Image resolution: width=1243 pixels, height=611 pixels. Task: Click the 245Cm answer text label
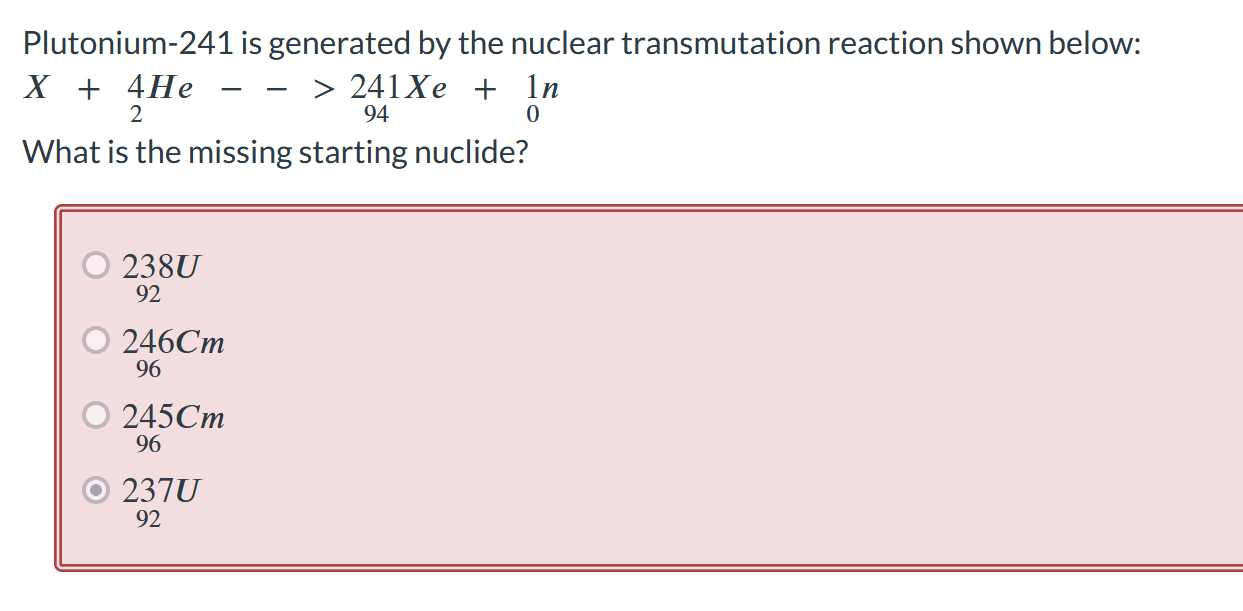[x=173, y=417]
